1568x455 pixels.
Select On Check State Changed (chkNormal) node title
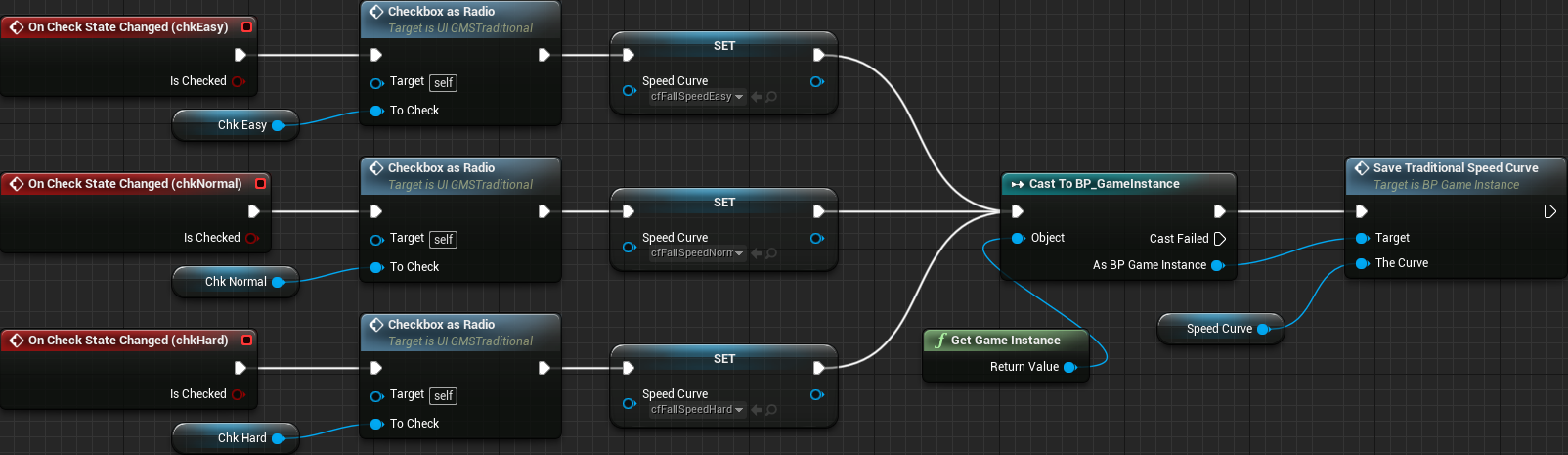click(x=135, y=184)
